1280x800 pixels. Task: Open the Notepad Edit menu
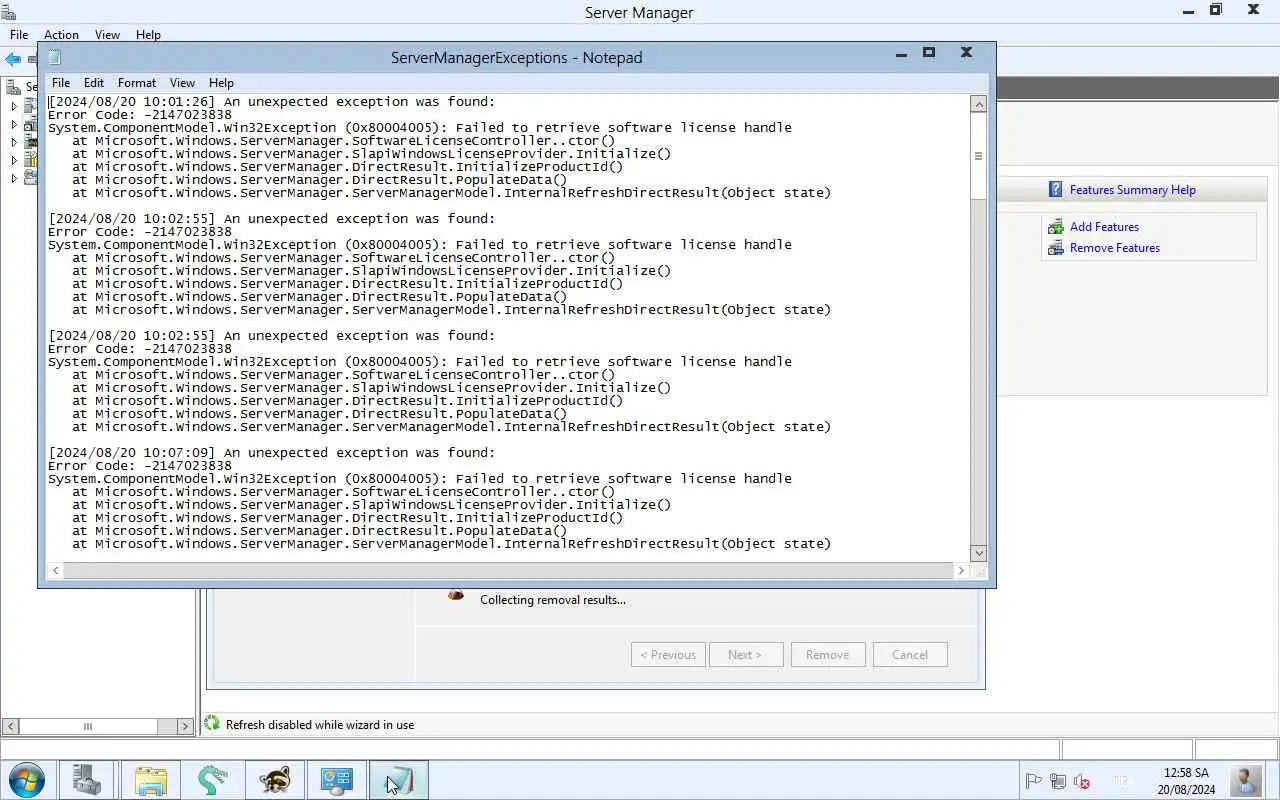tap(94, 83)
